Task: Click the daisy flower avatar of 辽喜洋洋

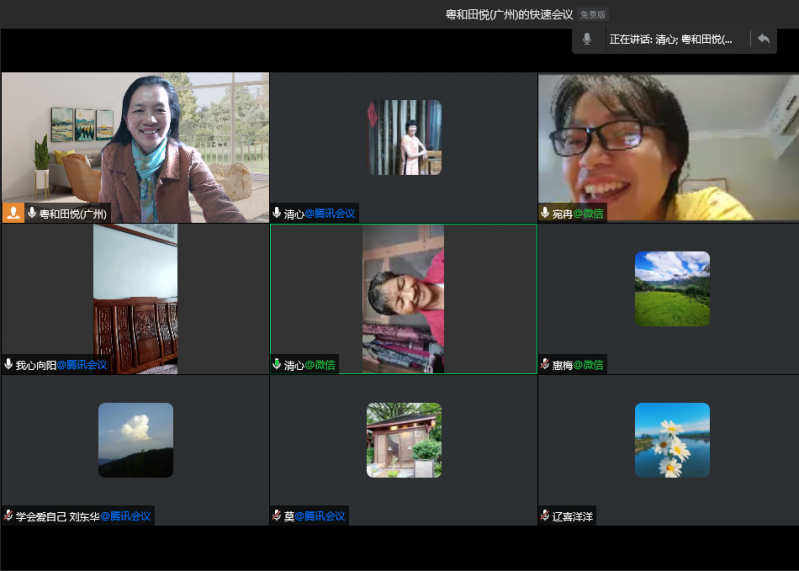Action: (672, 440)
